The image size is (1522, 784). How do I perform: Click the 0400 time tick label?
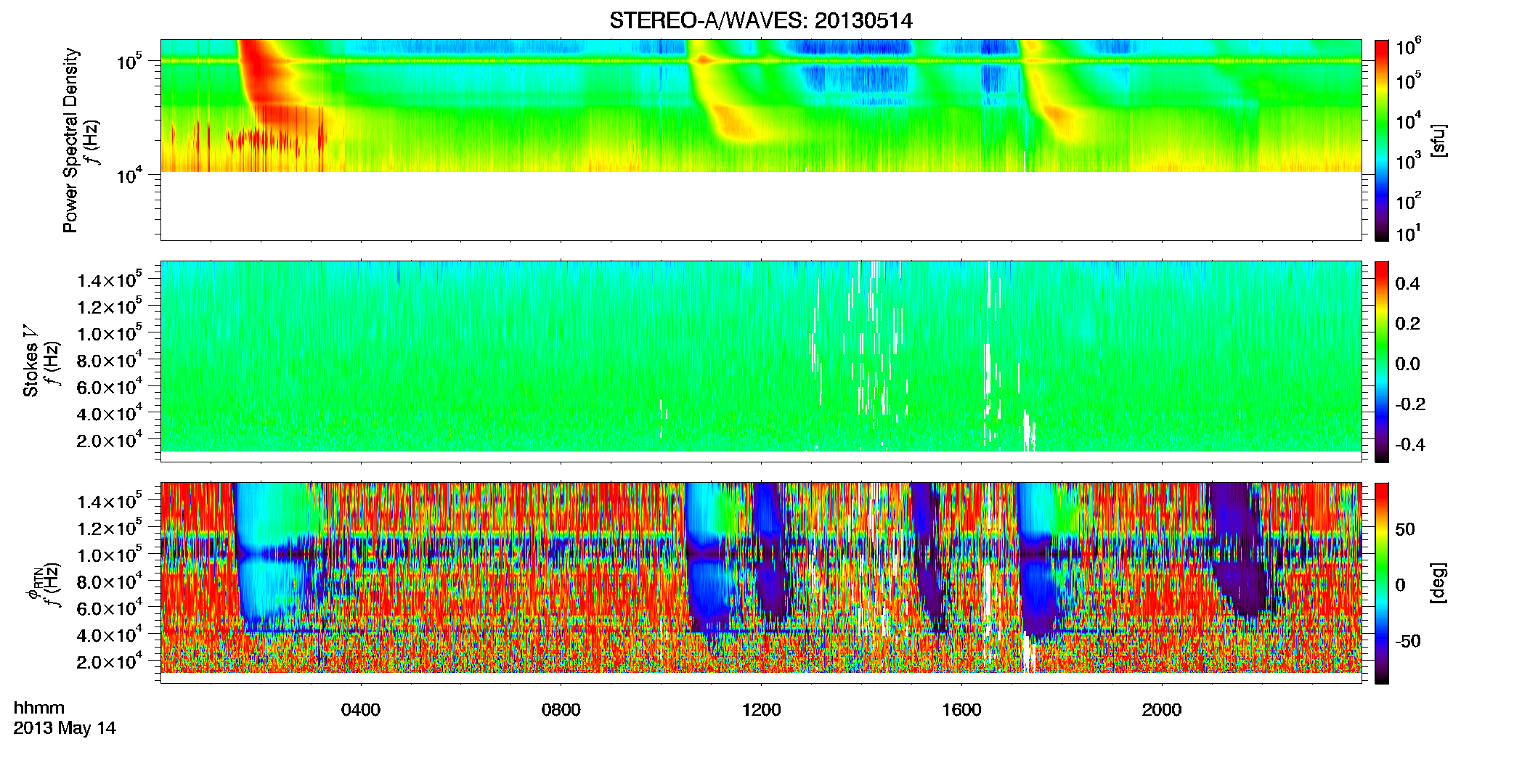pyautogui.click(x=361, y=710)
